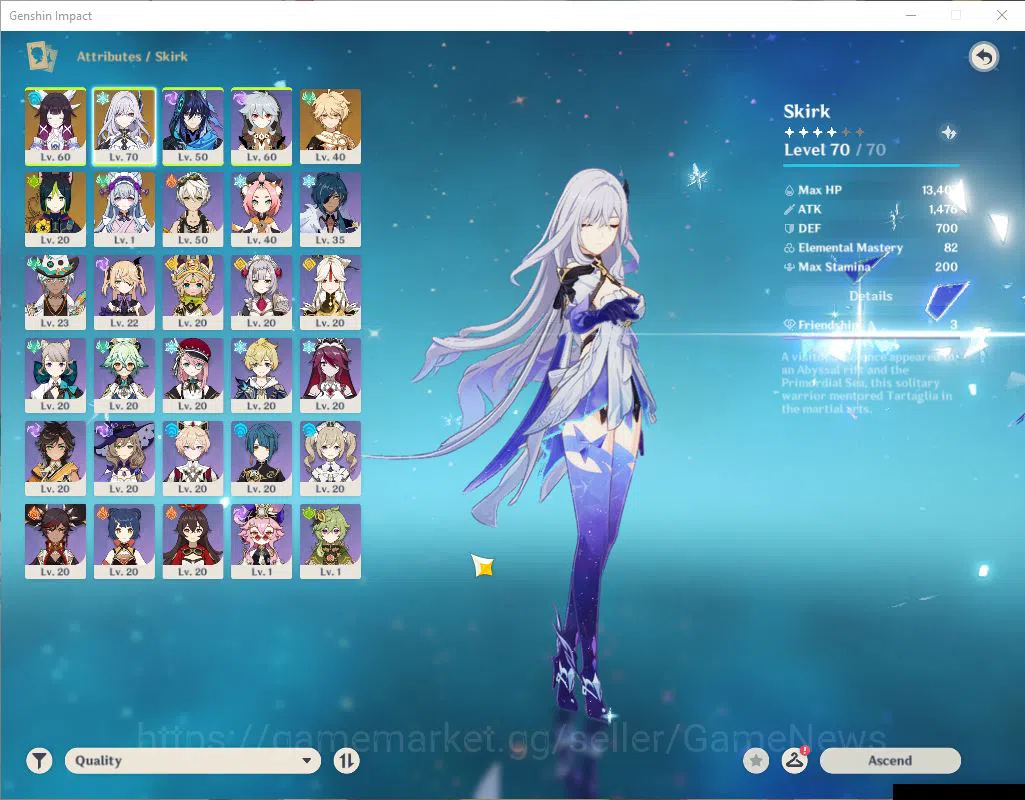Screen dimensions: 1025x800
Task: Toggle the sort order arrows
Action: pyautogui.click(x=346, y=761)
